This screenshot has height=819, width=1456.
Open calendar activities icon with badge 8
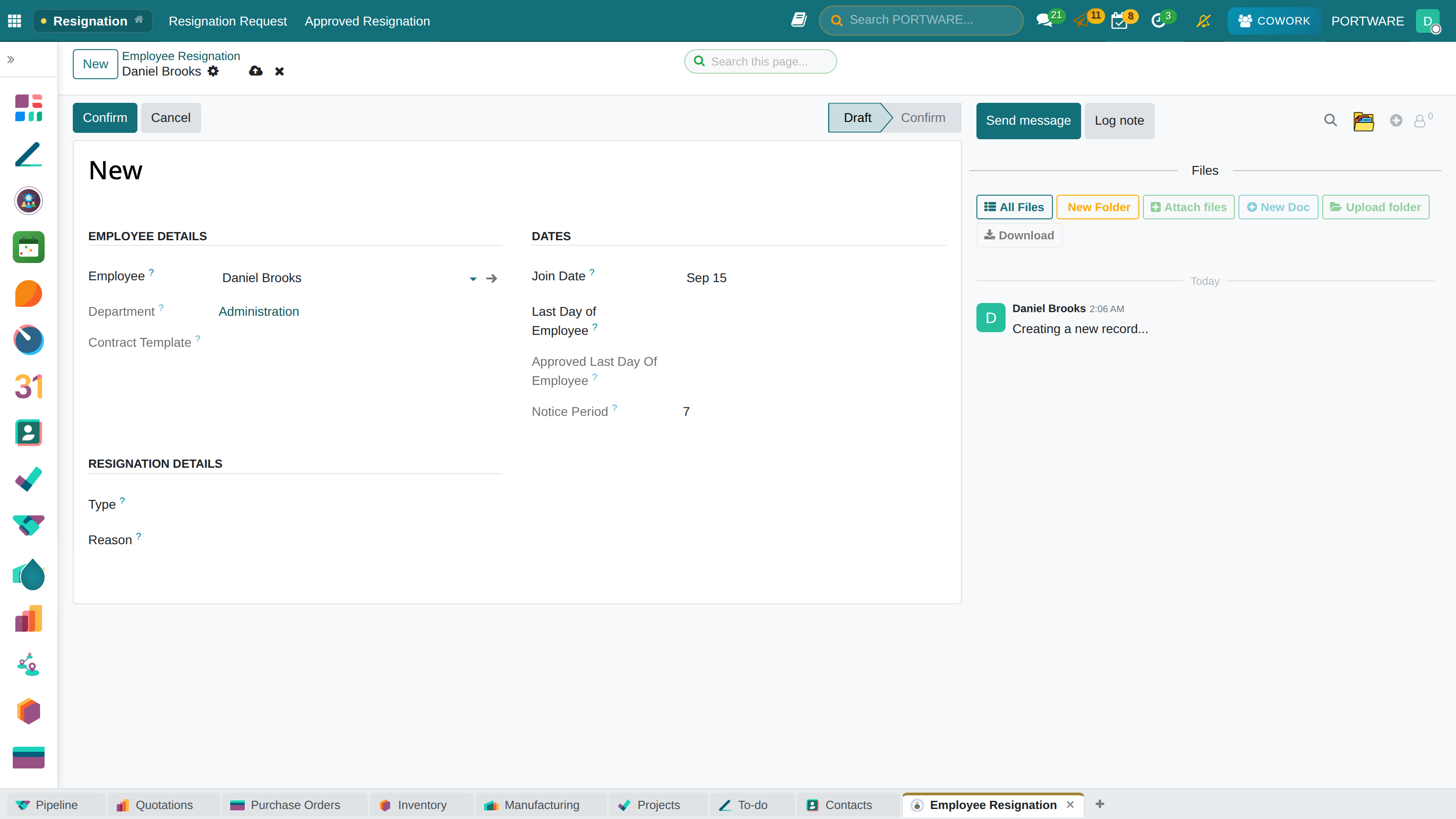pyautogui.click(x=1119, y=21)
